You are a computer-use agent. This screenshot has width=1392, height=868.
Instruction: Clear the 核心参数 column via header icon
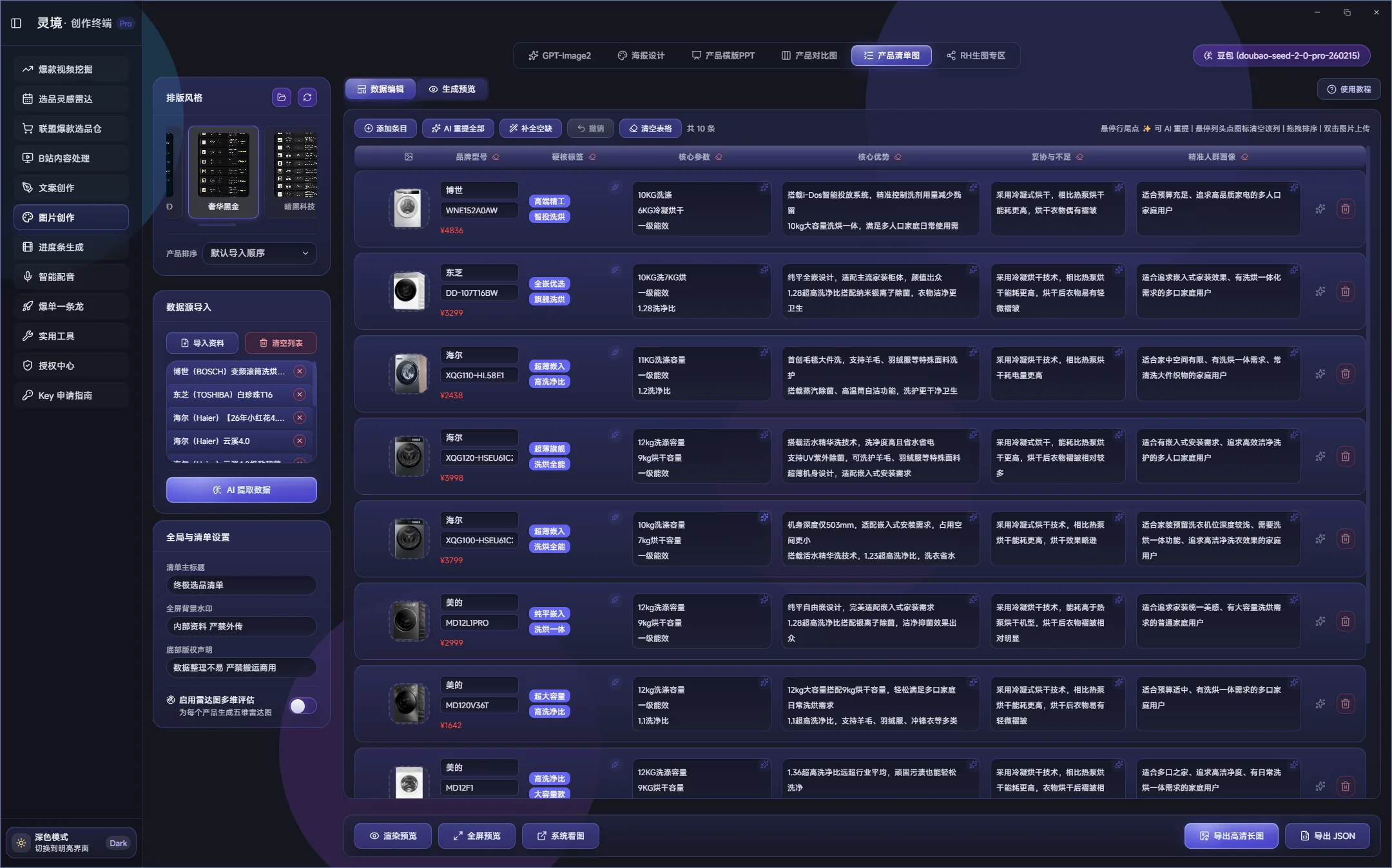point(719,157)
